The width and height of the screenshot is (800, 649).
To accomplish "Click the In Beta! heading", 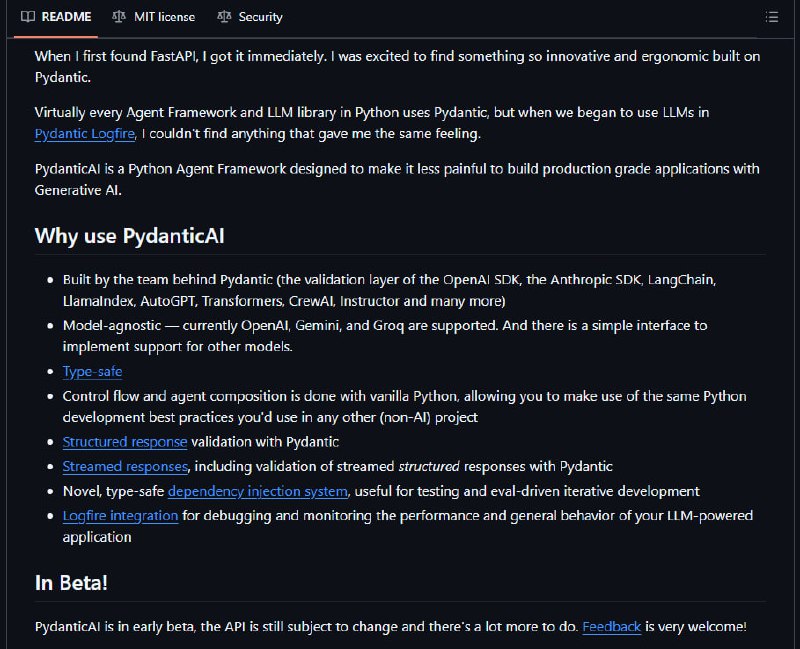I will [x=71, y=583].
